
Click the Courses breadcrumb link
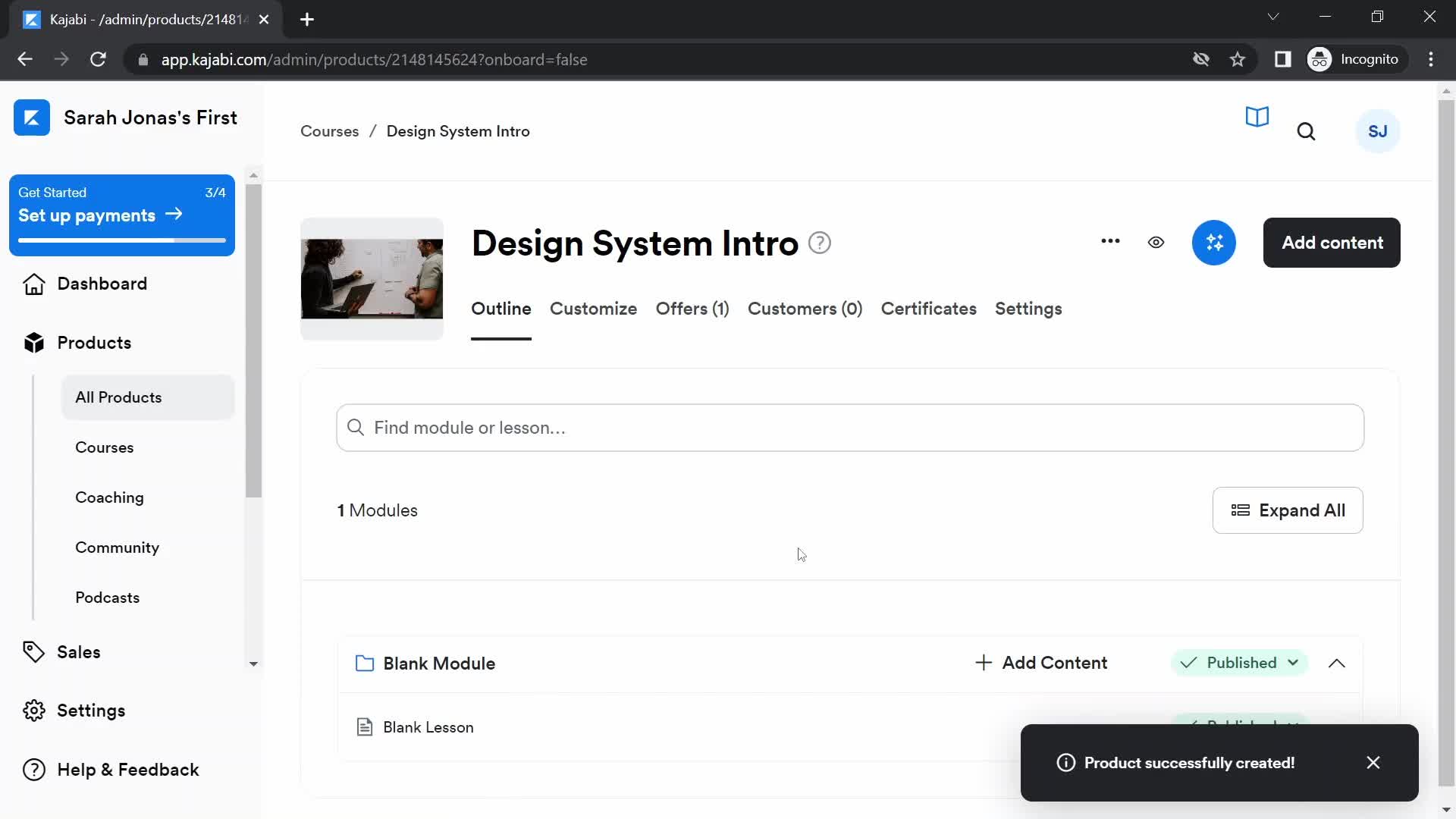tap(329, 131)
